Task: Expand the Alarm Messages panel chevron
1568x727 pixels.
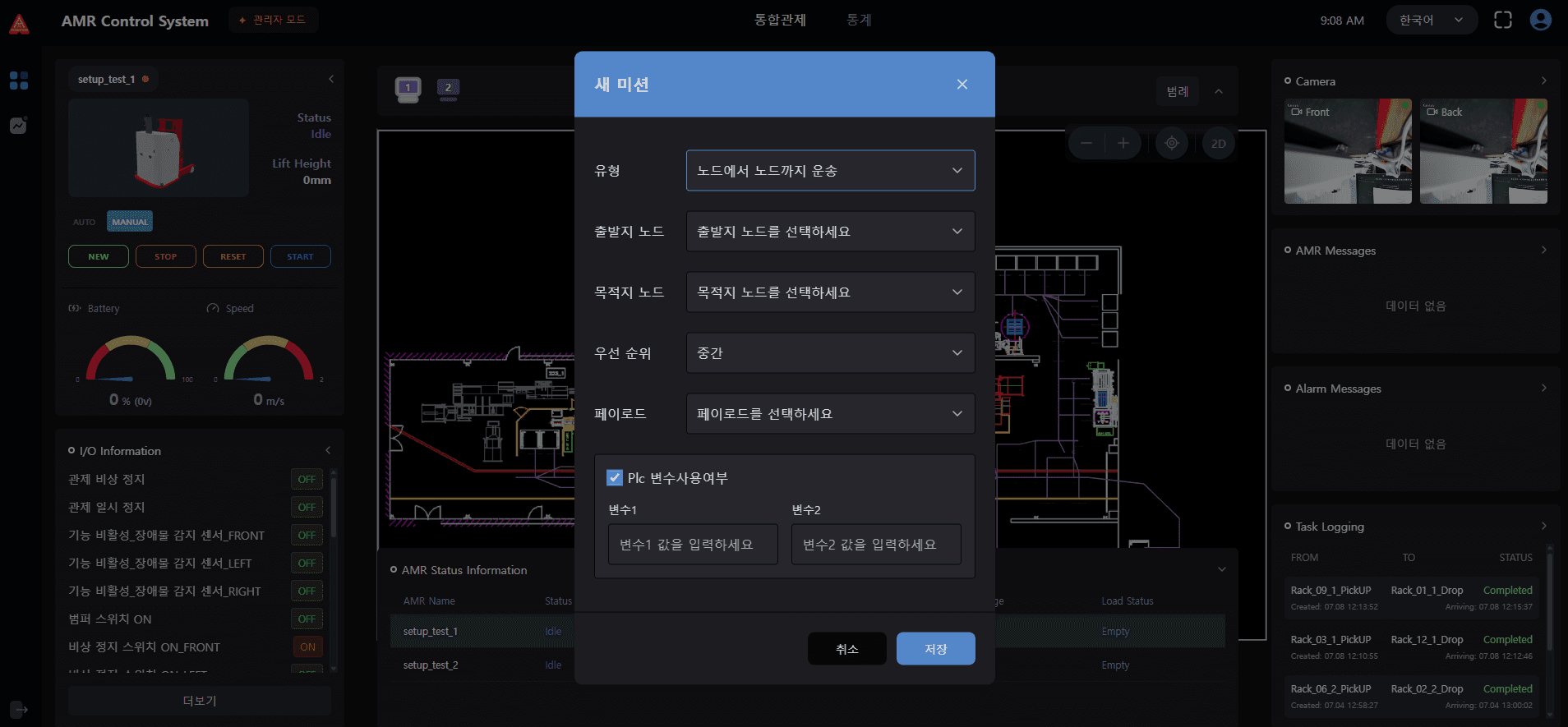Action: (1543, 388)
